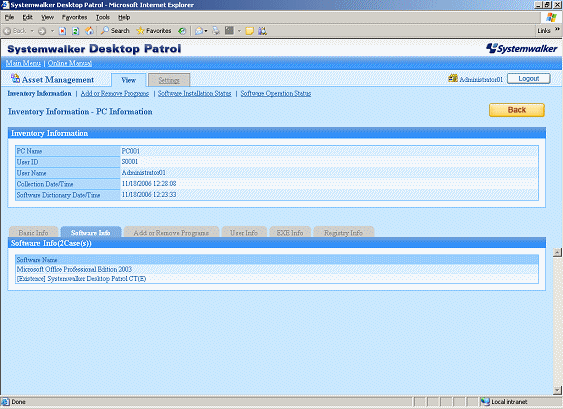Viewport: 563px width, 409px height.
Task: Select the View tab
Action: point(129,80)
